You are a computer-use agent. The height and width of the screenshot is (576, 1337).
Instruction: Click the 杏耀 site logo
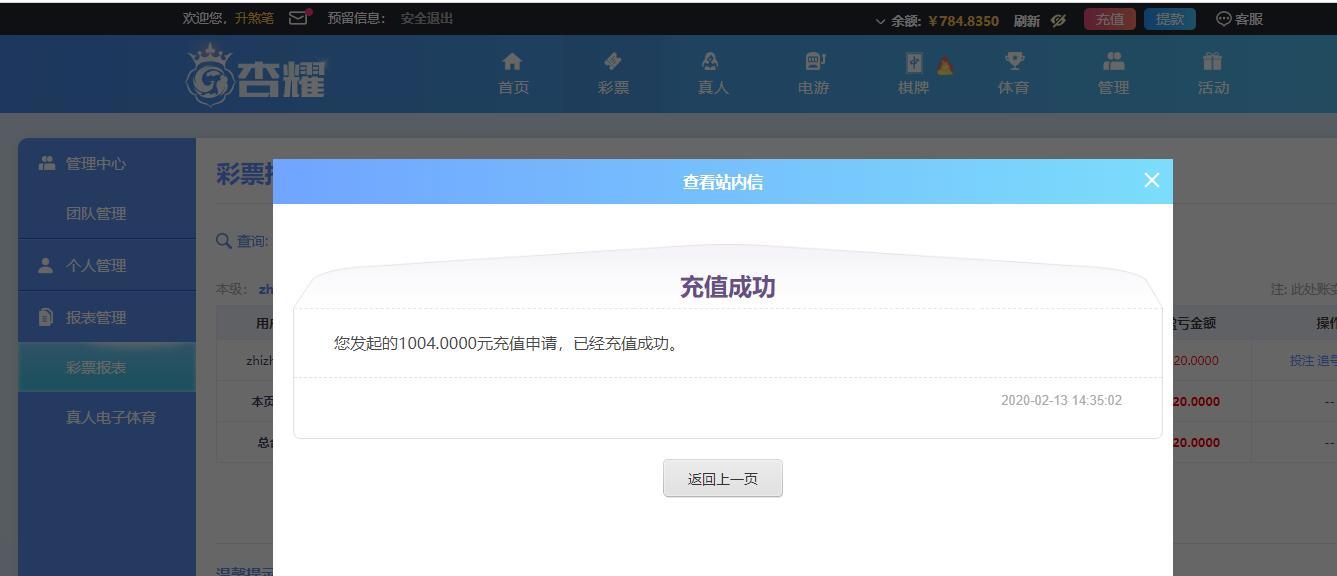[256, 74]
